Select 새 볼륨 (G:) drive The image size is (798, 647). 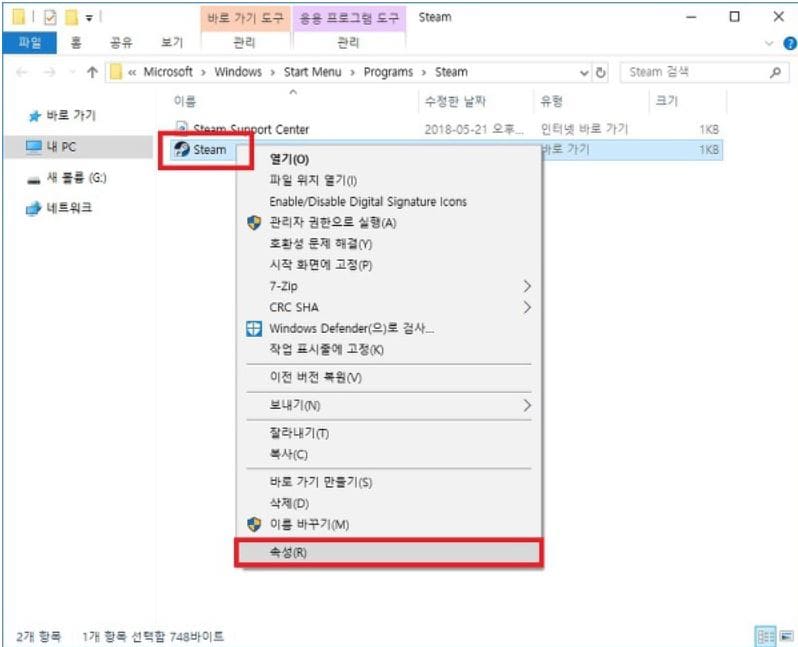tap(76, 178)
